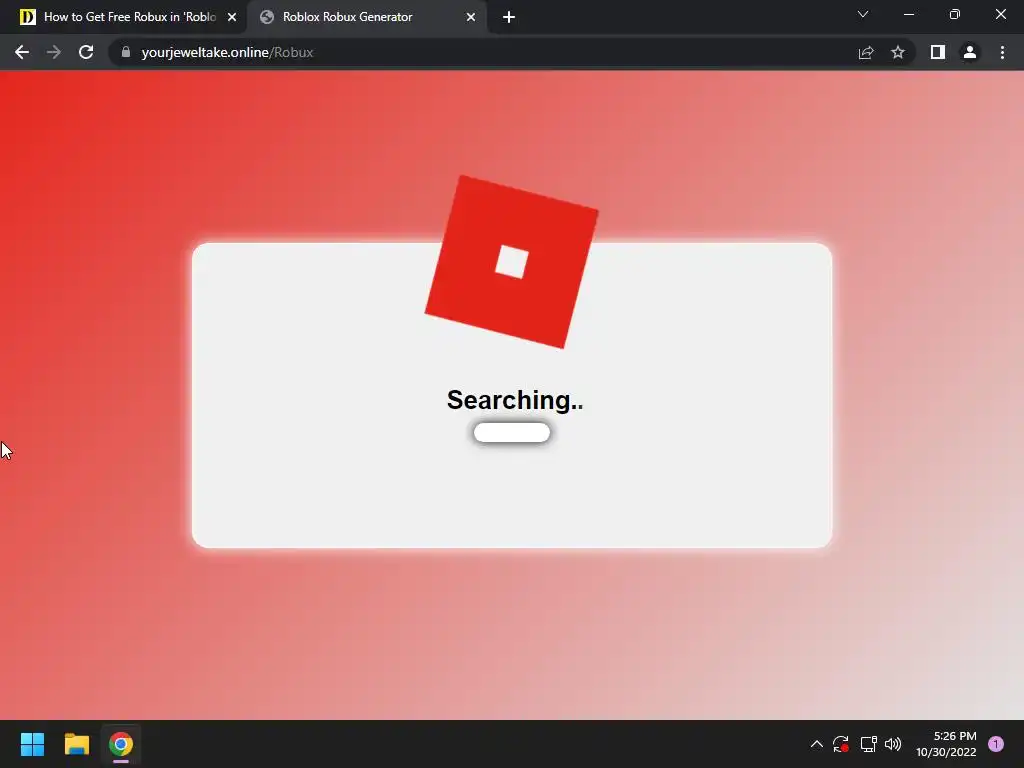This screenshot has width=1024, height=768.
Task: Open Chrome's three-dot menu
Action: (1002, 52)
